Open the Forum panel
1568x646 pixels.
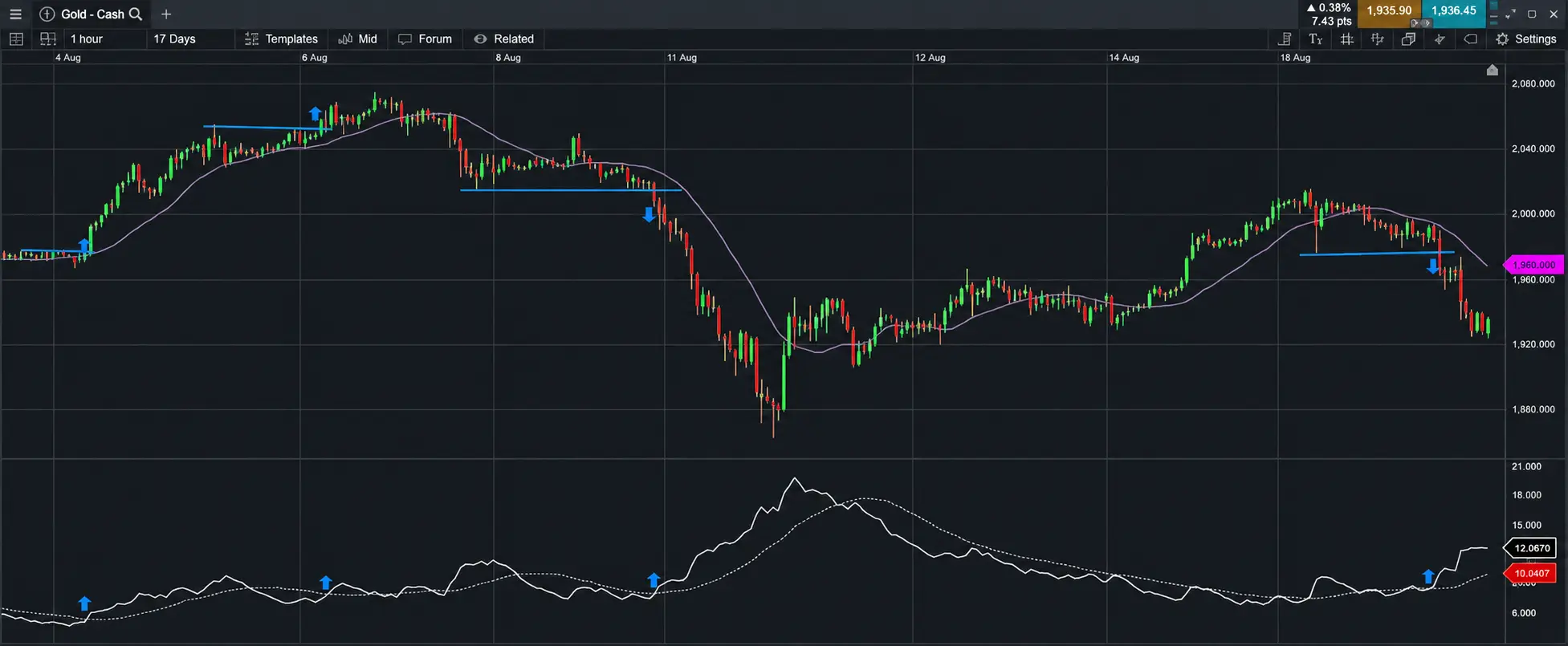pyautogui.click(x=426, y=39)
